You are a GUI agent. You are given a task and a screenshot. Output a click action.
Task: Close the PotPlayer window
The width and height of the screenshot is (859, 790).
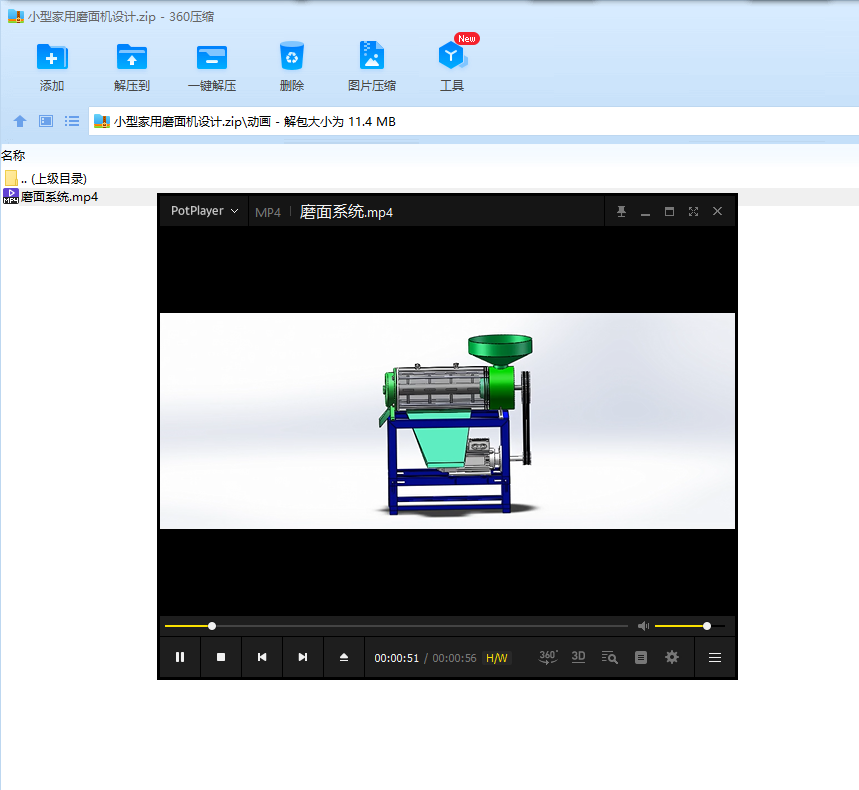pyautogui.click(x=718, y=211)
